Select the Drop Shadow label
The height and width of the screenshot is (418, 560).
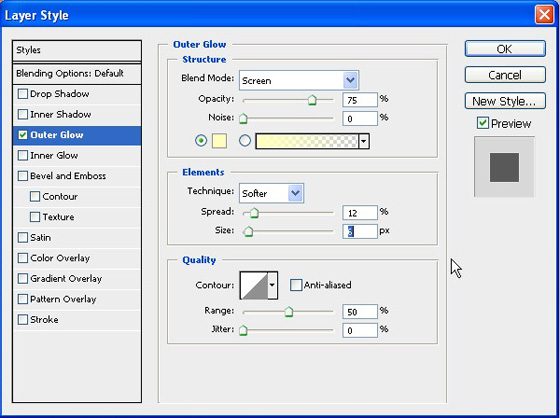pos(60,94)
